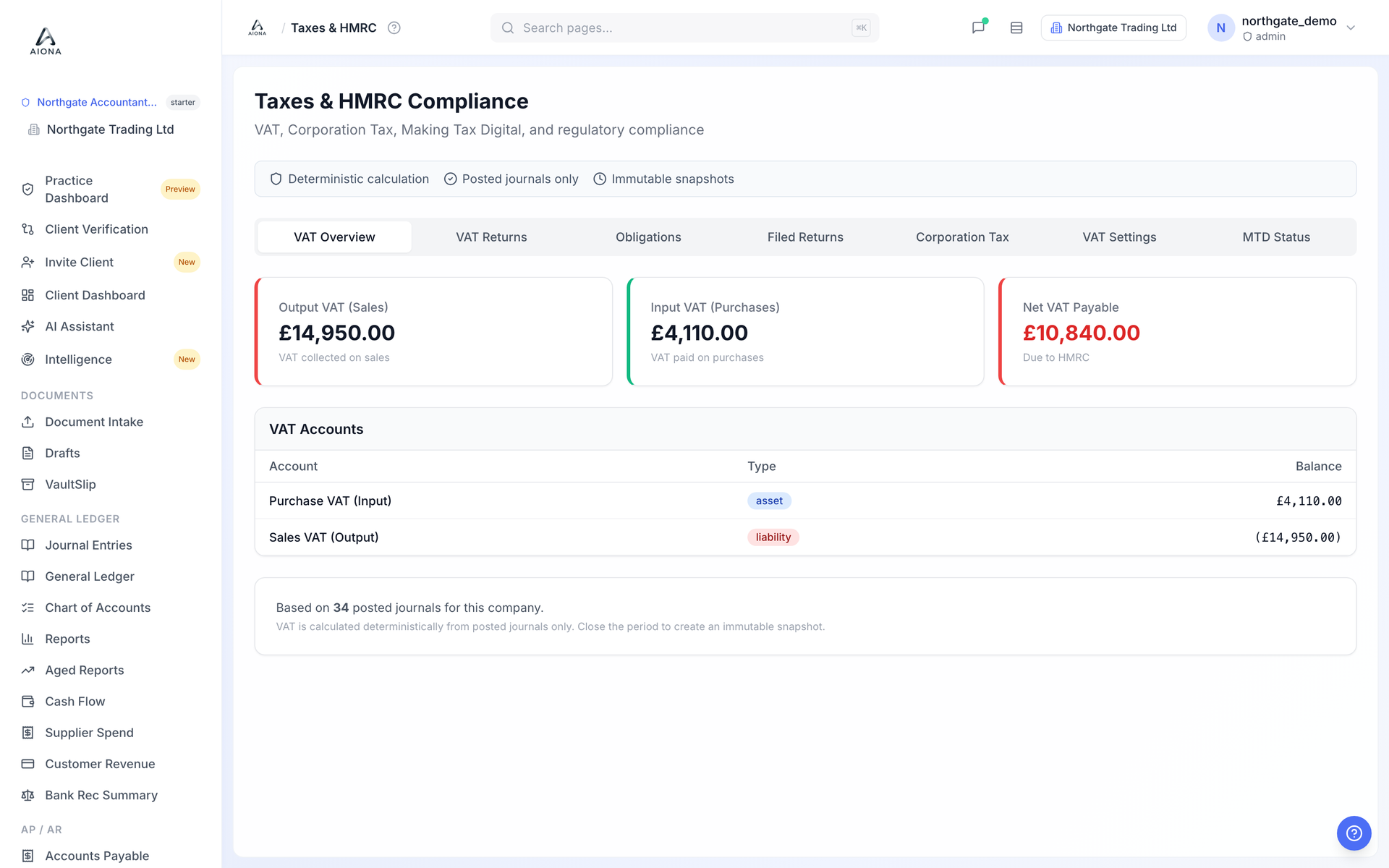Switch to the VAT Overview tab
This screenshot has width=1389, height=868.
pos(334,237)
